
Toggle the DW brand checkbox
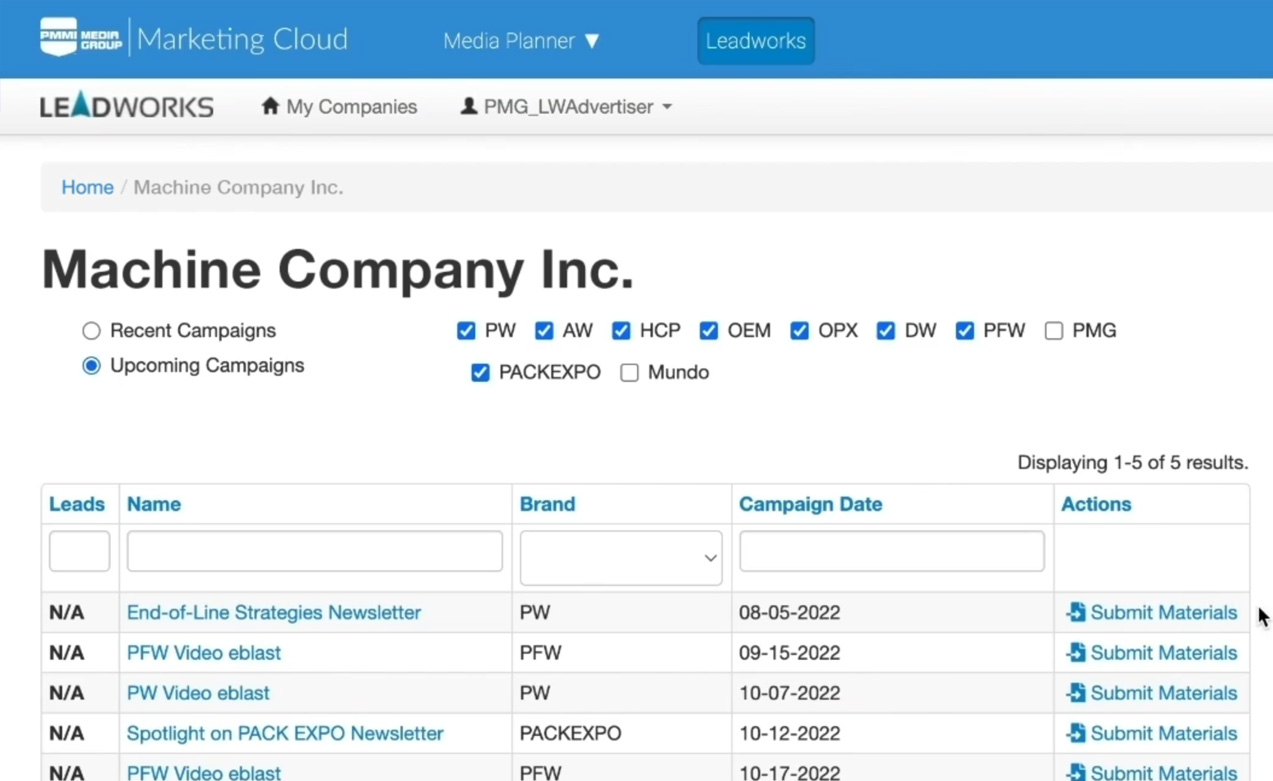click(886, 330)
